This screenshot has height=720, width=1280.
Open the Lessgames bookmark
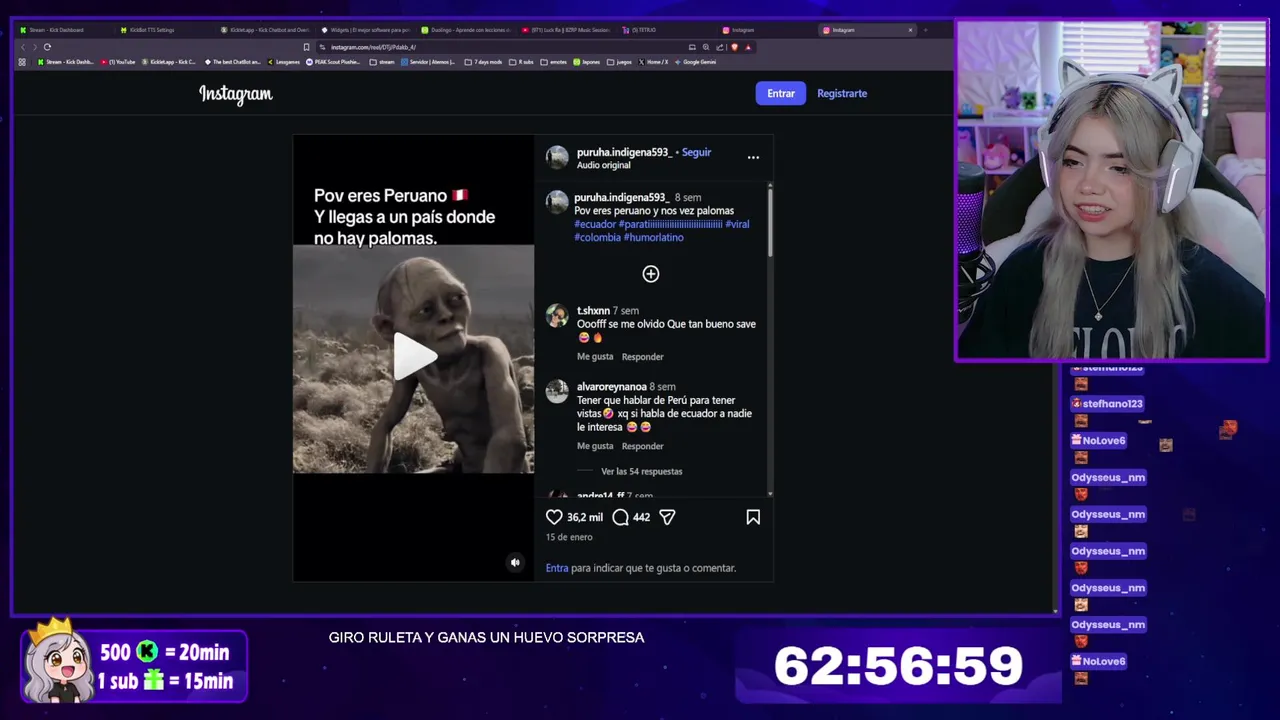(283, 62)
